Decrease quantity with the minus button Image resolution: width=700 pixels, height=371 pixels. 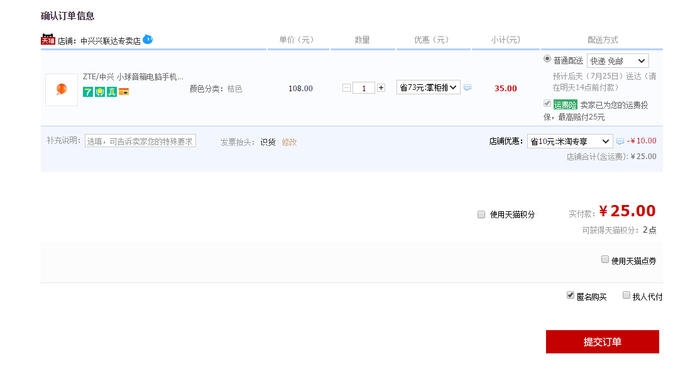tap(346, 88)
